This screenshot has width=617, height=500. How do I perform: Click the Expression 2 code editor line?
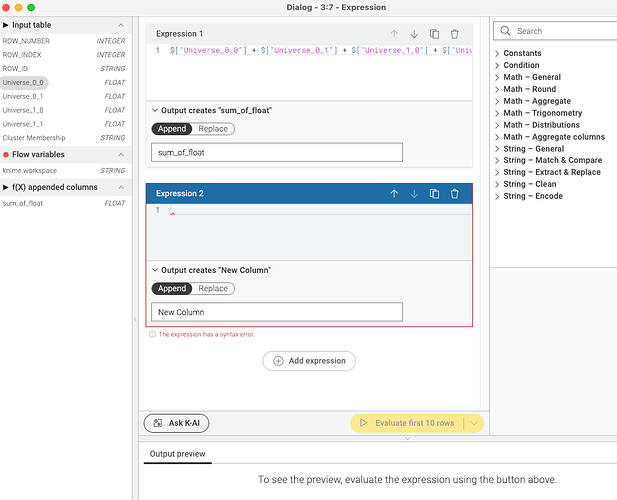tap(320, 210)
